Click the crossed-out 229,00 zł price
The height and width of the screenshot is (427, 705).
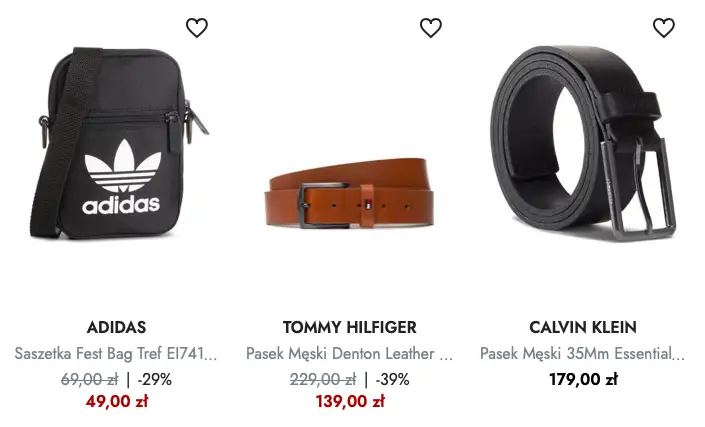tap(323, 380)
